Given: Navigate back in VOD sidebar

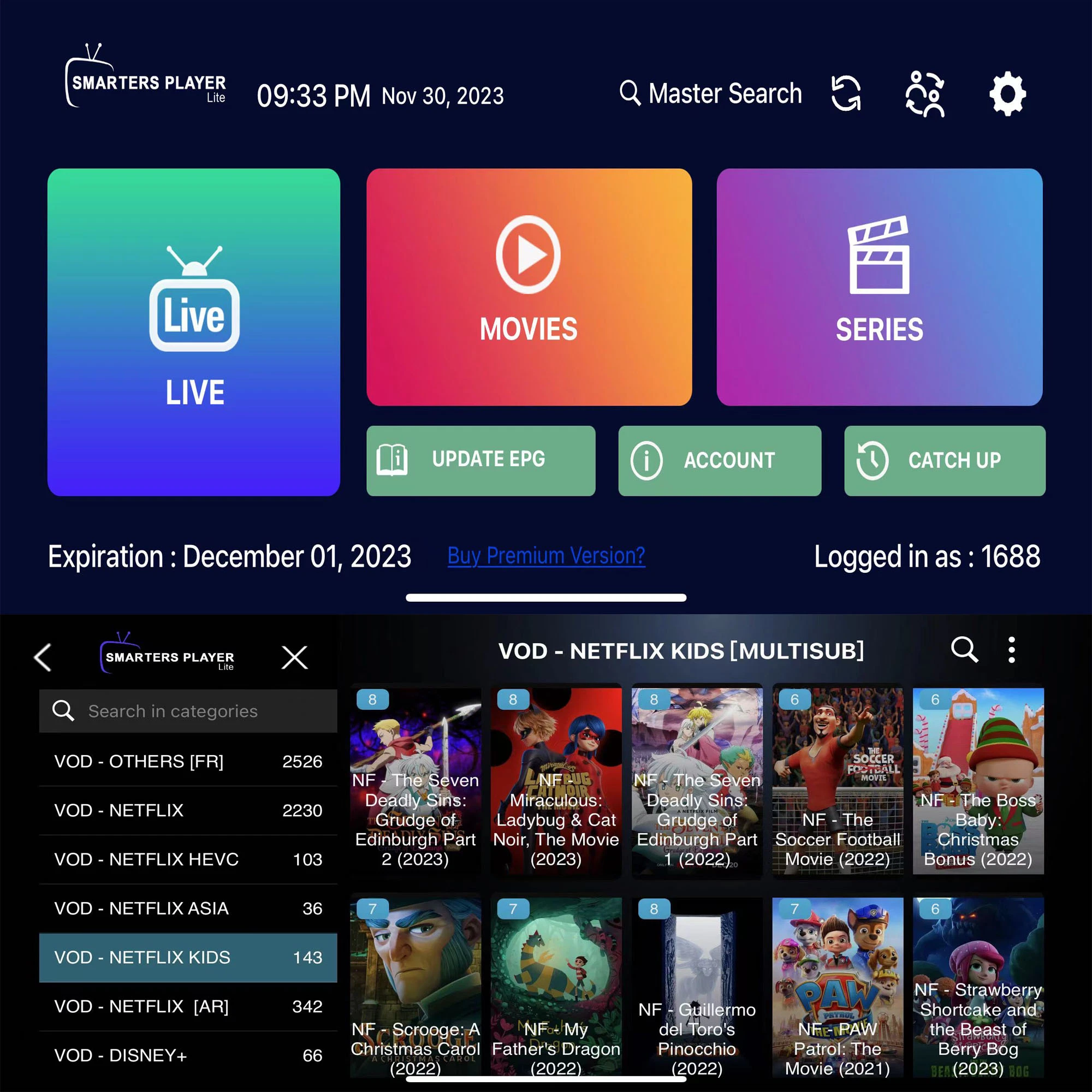Looking at the screenshot, I should (41, 656).
